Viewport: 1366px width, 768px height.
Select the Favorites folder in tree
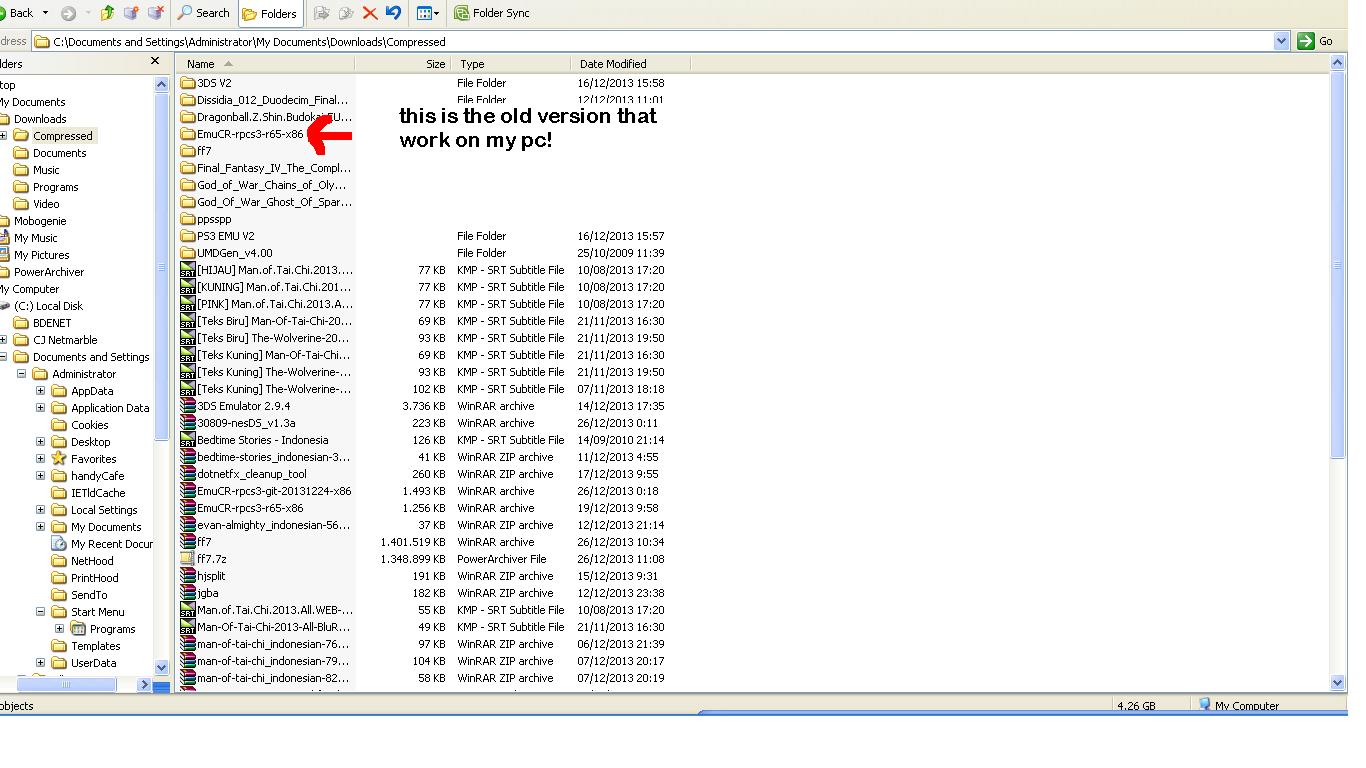coord(93,459)
